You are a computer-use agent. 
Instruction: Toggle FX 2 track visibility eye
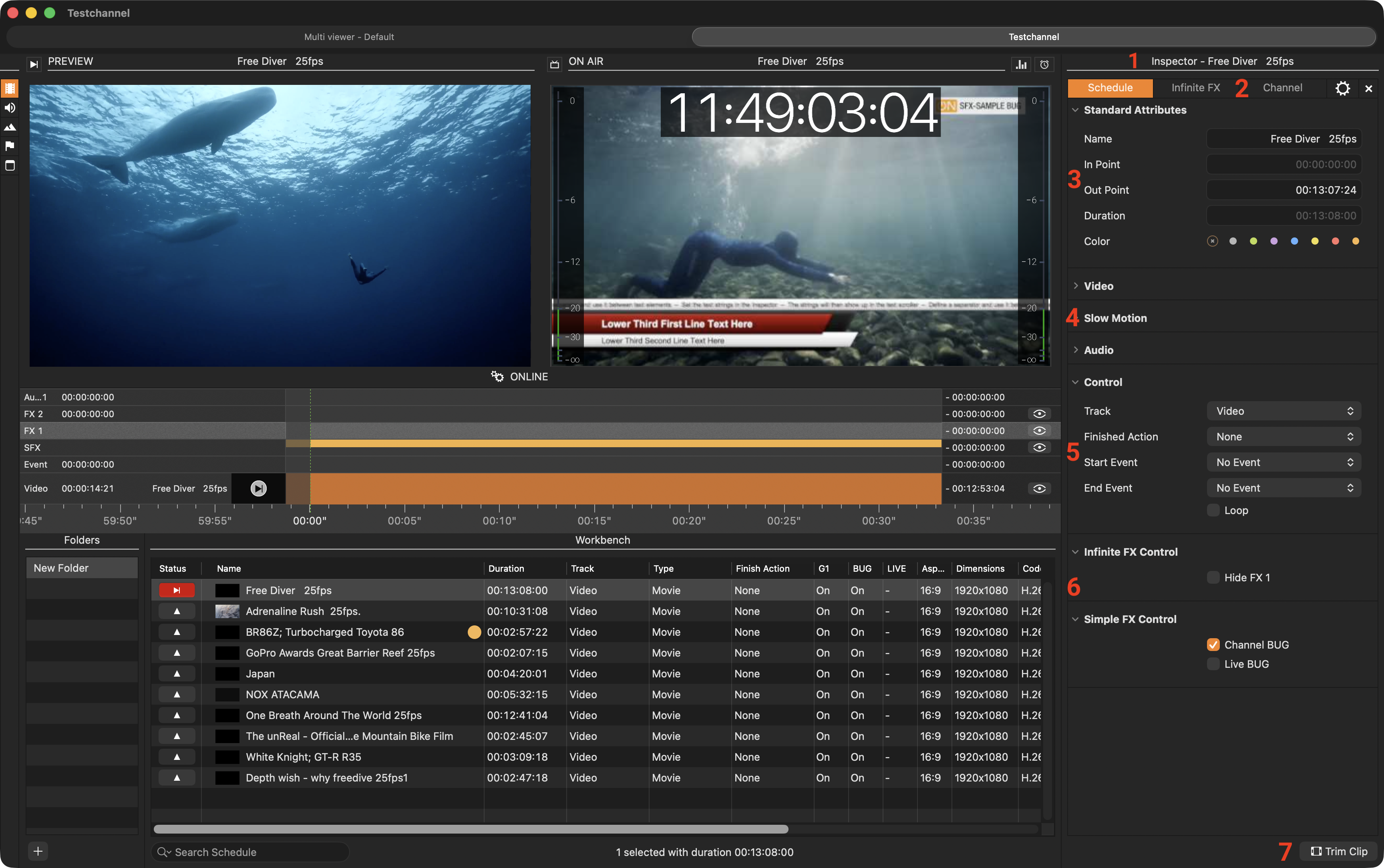(1039, 414)
